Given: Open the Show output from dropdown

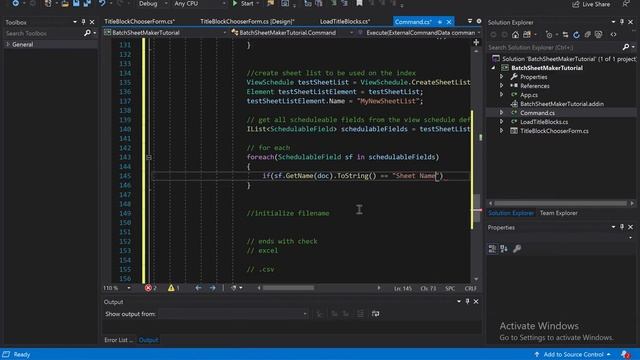Looking at the screenshot, I should 233,314.
